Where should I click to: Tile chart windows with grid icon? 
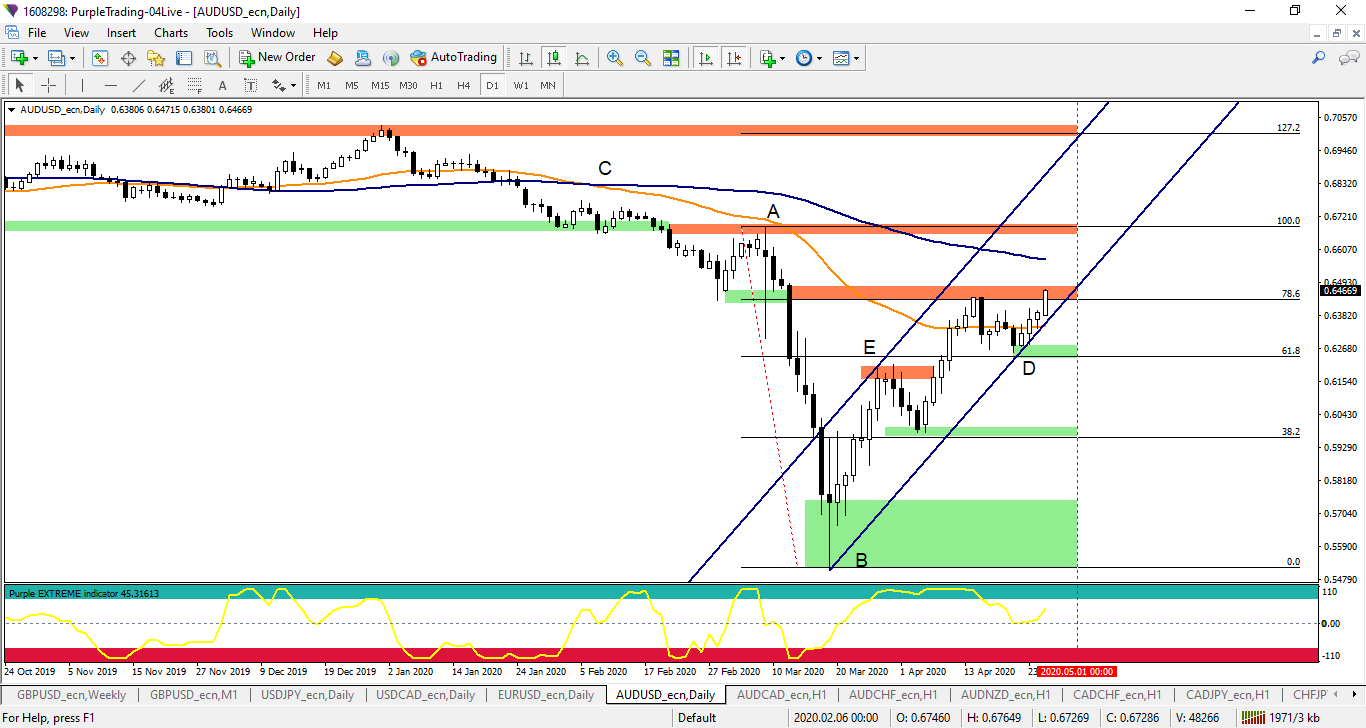coord(671,58)
